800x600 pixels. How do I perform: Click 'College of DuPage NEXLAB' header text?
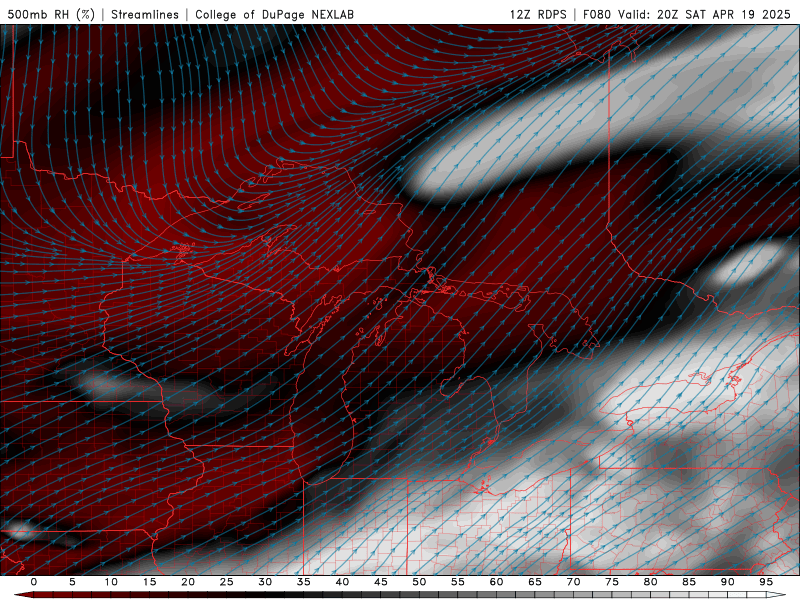point(274,14)
